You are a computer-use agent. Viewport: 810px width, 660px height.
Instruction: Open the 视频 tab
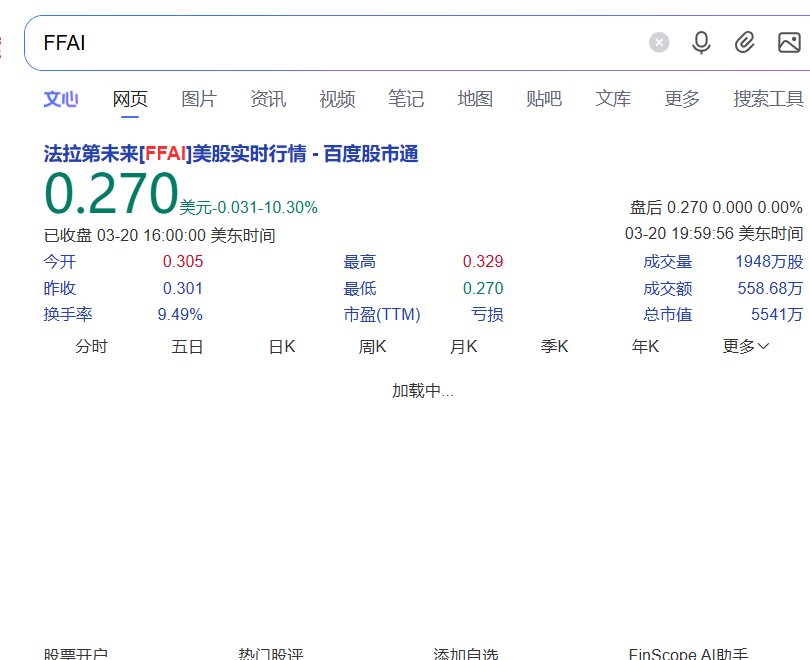pyautogui.click(x=337, y=99)
